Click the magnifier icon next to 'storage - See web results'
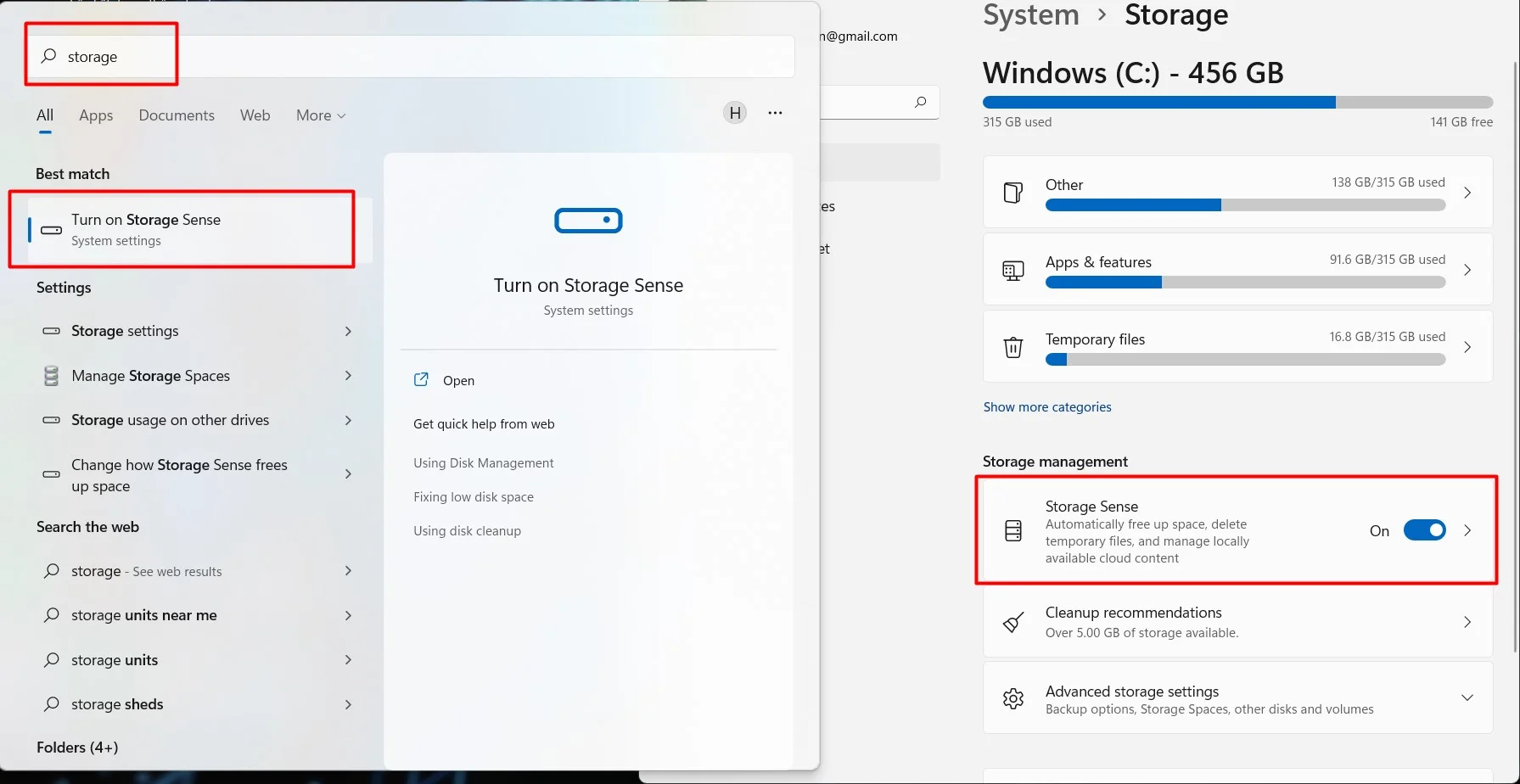This screenshot has height=784, width=1520. click(x=52, y=571)
